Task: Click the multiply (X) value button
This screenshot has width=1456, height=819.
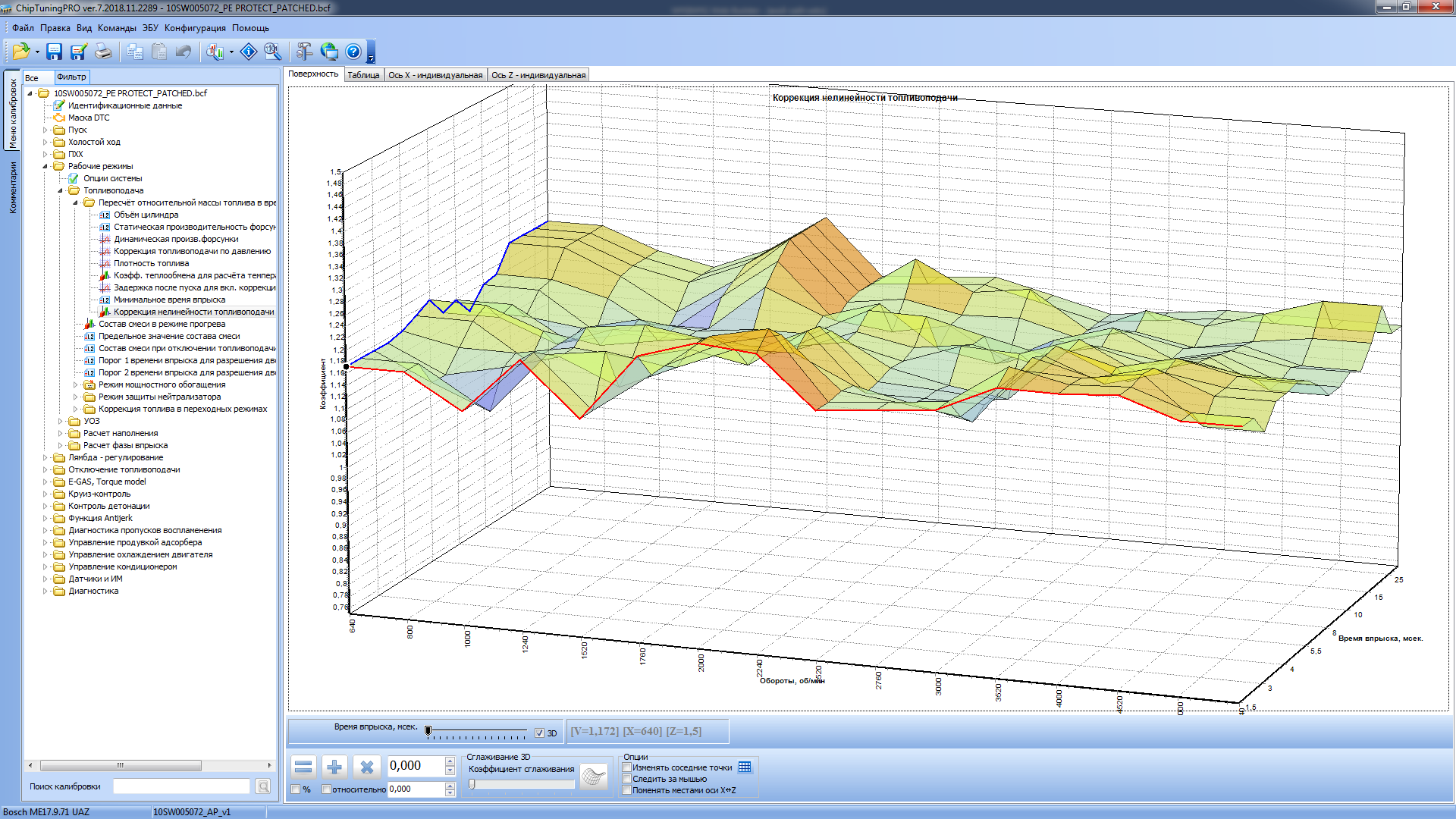Action: click(367, 767)
